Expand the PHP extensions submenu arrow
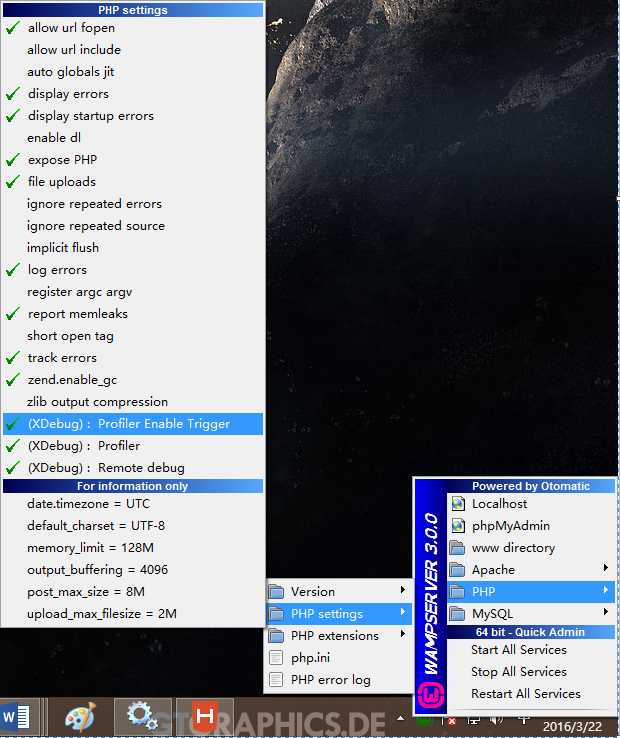Viewport: 620px width, 738px height. pyautogui.click(x=403, y=634)
